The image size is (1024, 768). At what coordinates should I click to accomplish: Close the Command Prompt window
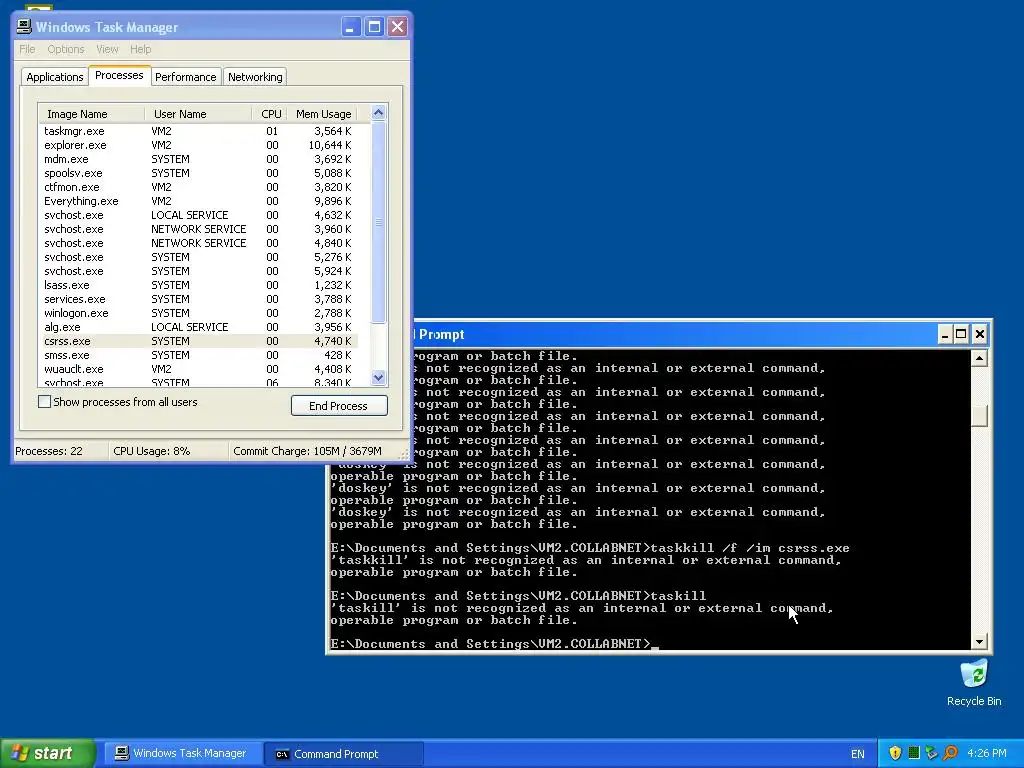(x=980, y=335)
